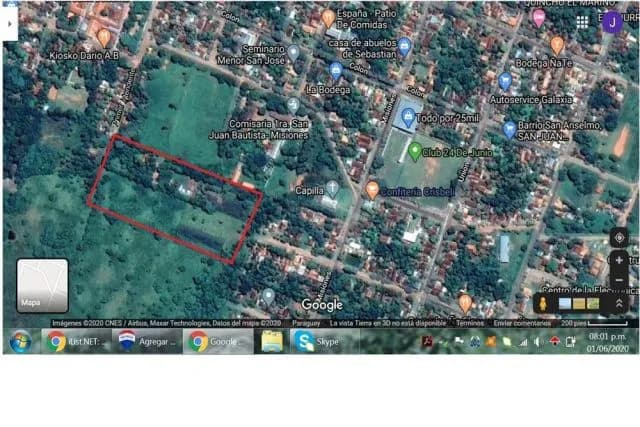Open File Explorer from the taskbar
The height and width of the screenshot is (427, 640).
click(272, 341)
